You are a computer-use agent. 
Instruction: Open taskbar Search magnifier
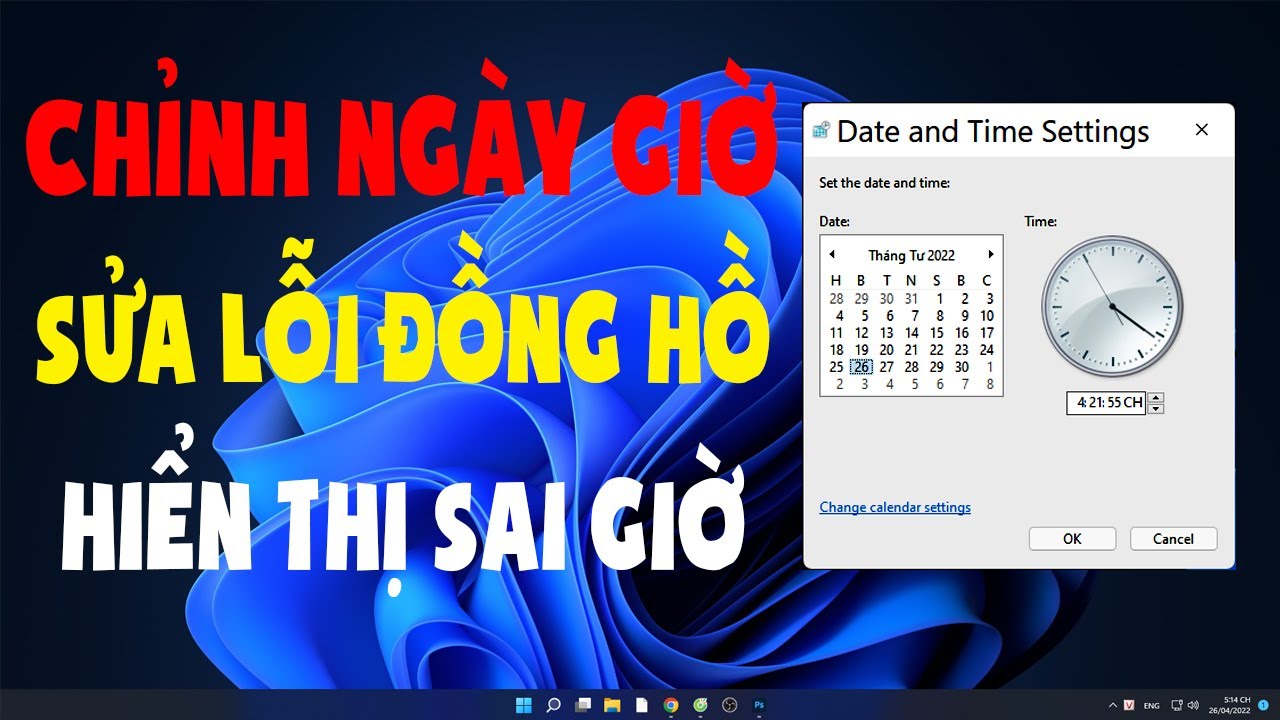(x=553, y=705)
